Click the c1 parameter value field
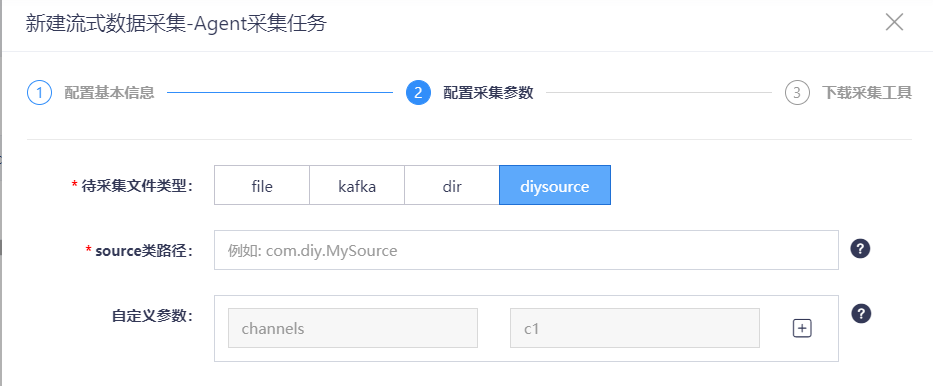 point(635,328)
